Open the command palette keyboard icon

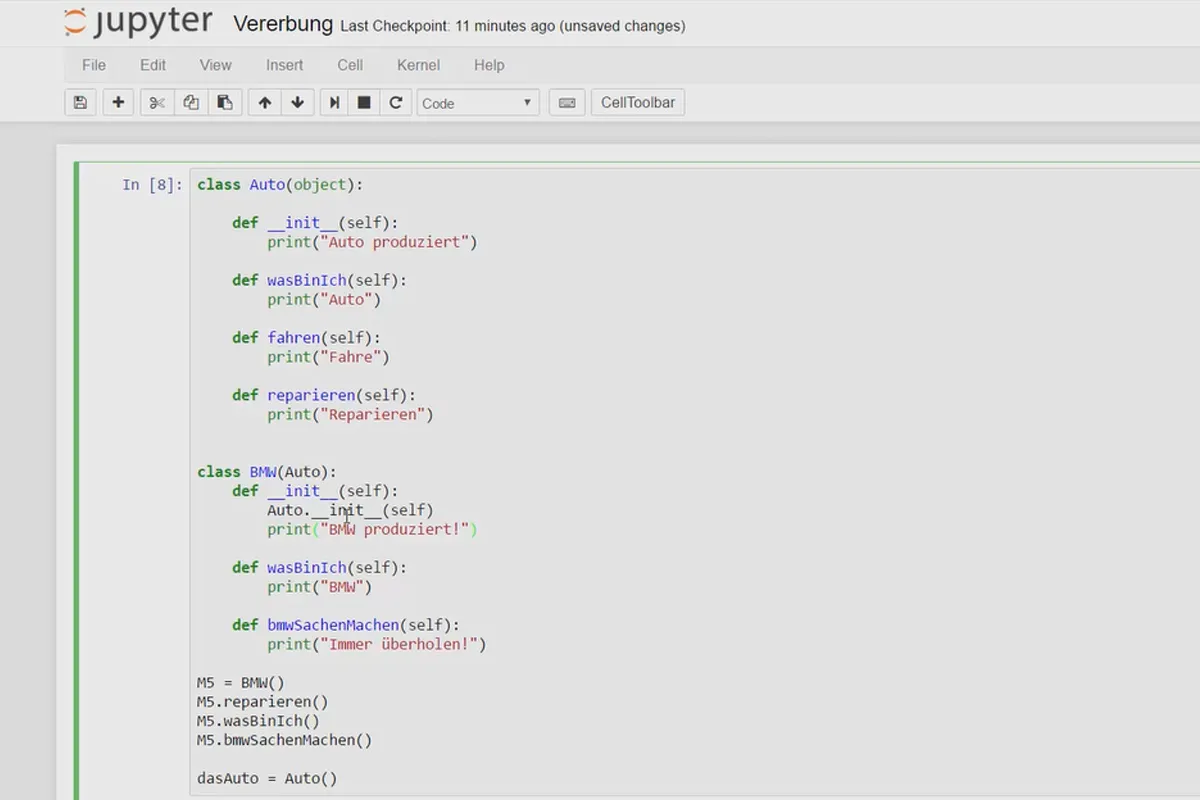tap(567, 102)
